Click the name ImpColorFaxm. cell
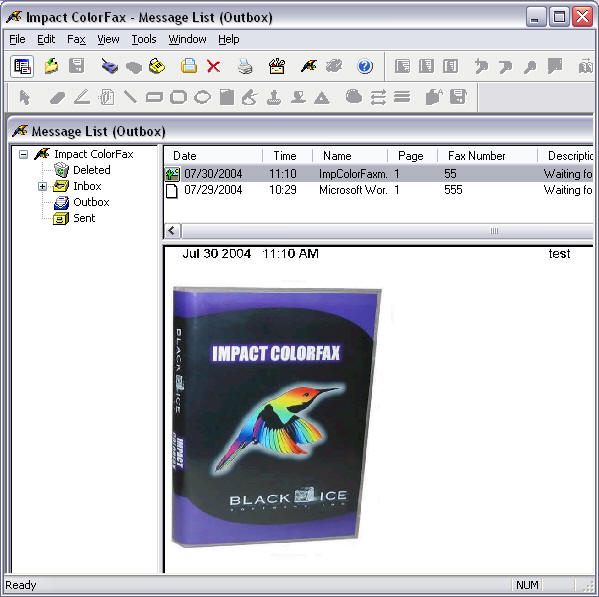This screenshot has height=597, width=599. click(353, 174)
